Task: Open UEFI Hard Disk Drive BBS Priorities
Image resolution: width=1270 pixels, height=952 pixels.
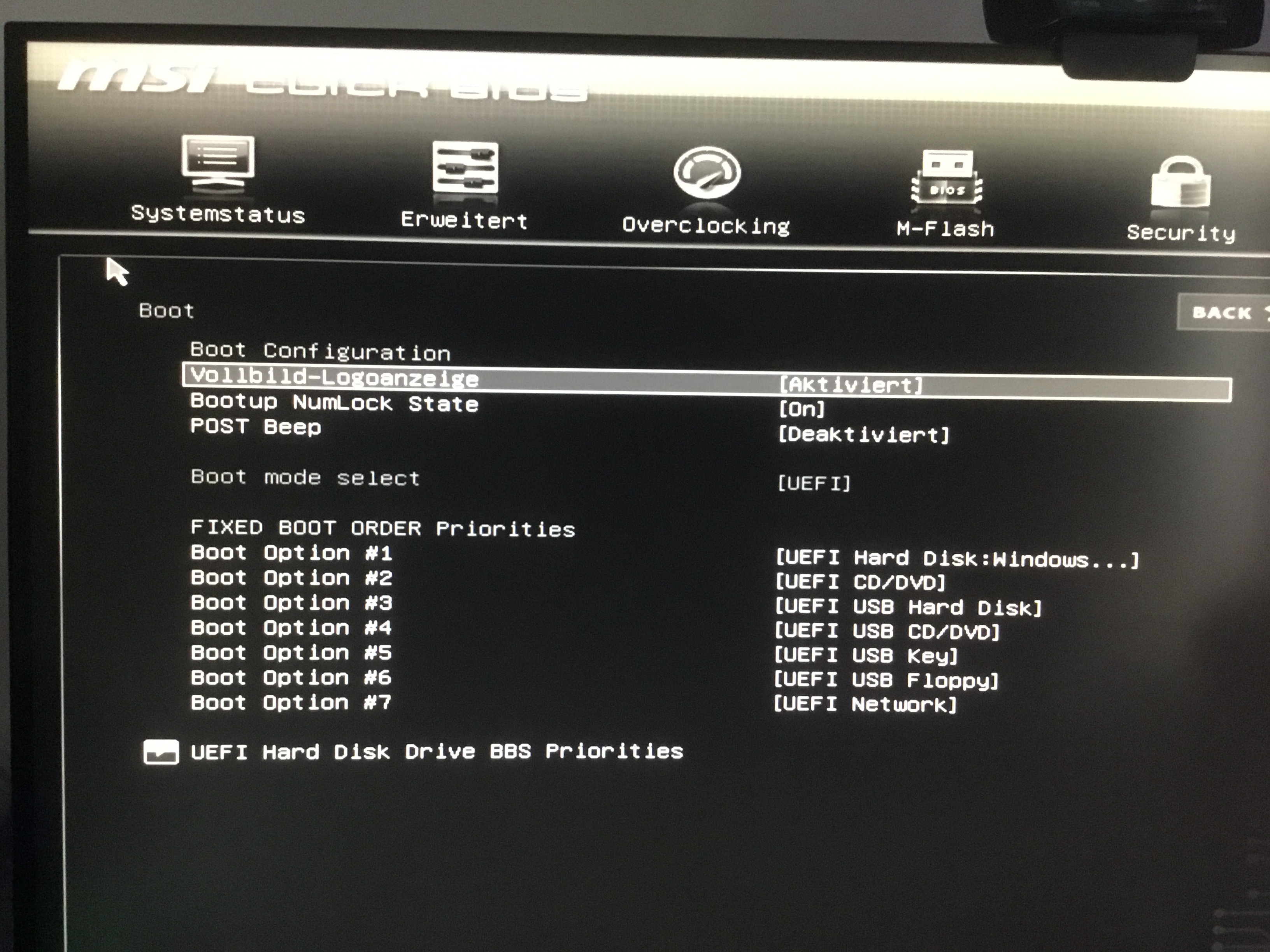Action: coord(436,752)
